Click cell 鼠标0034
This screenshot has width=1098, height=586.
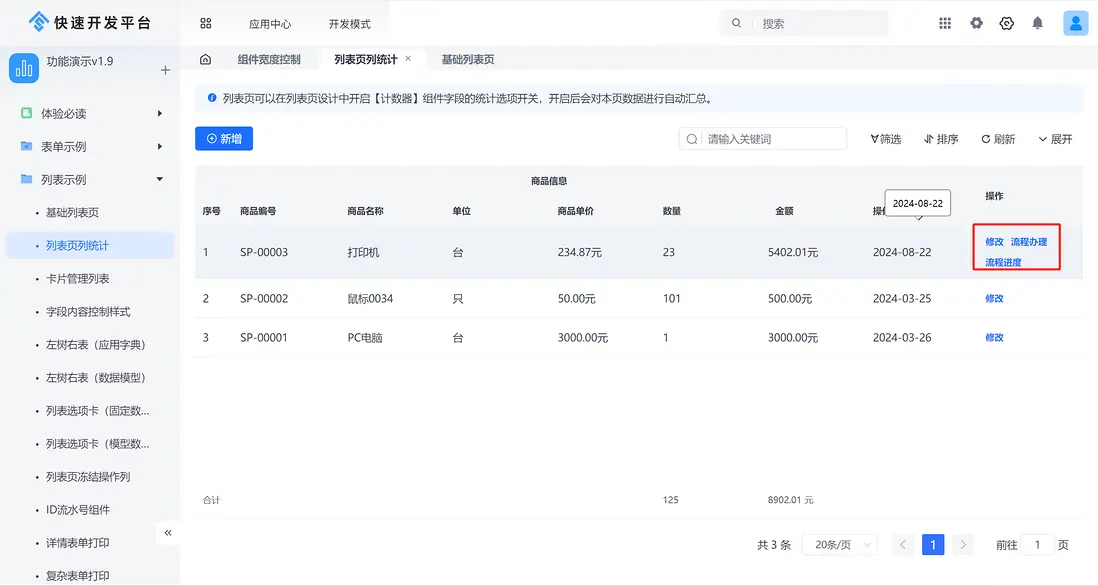pos(370,298)
